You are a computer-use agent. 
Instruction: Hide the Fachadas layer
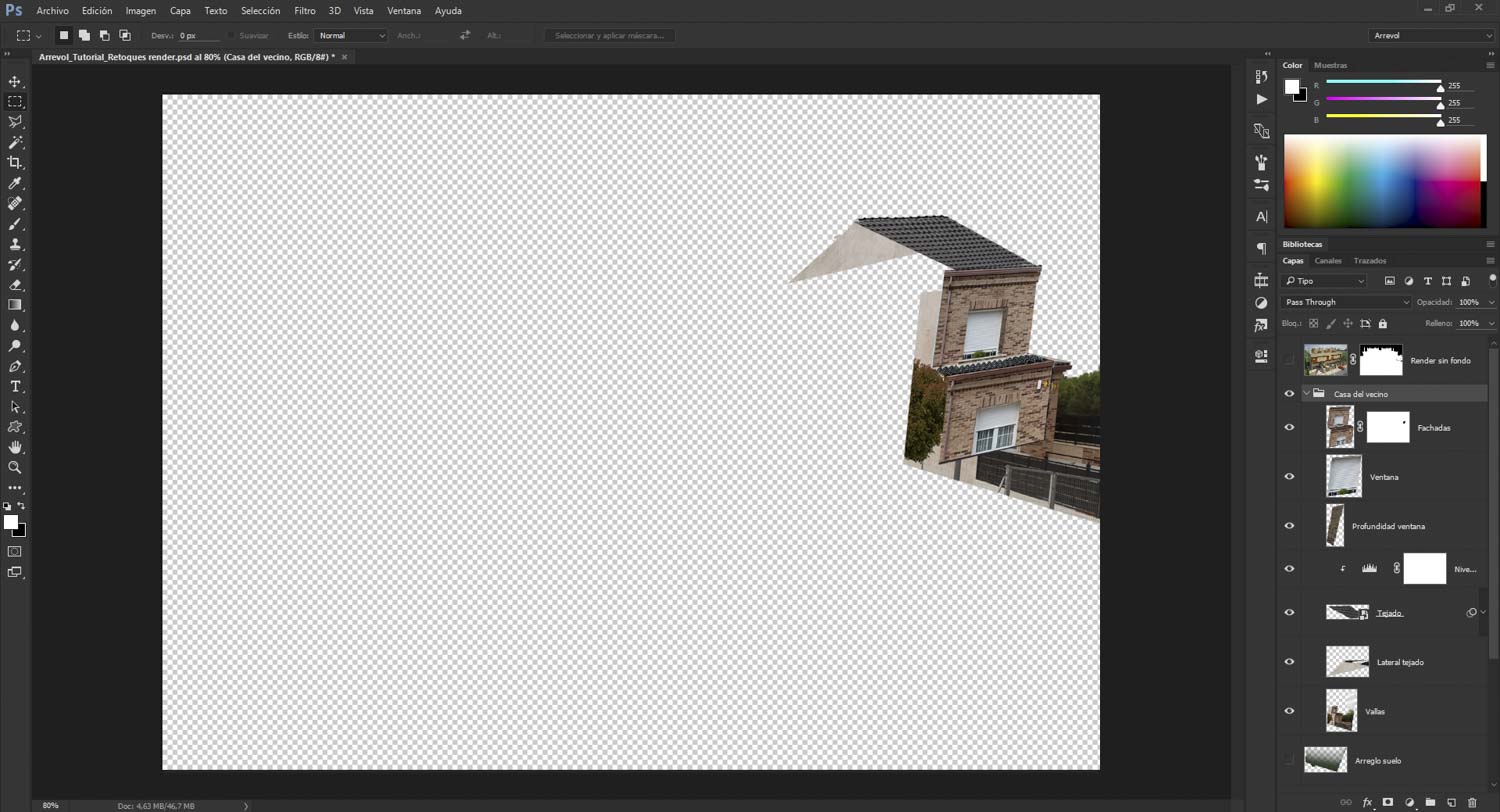click(1289, 427)
